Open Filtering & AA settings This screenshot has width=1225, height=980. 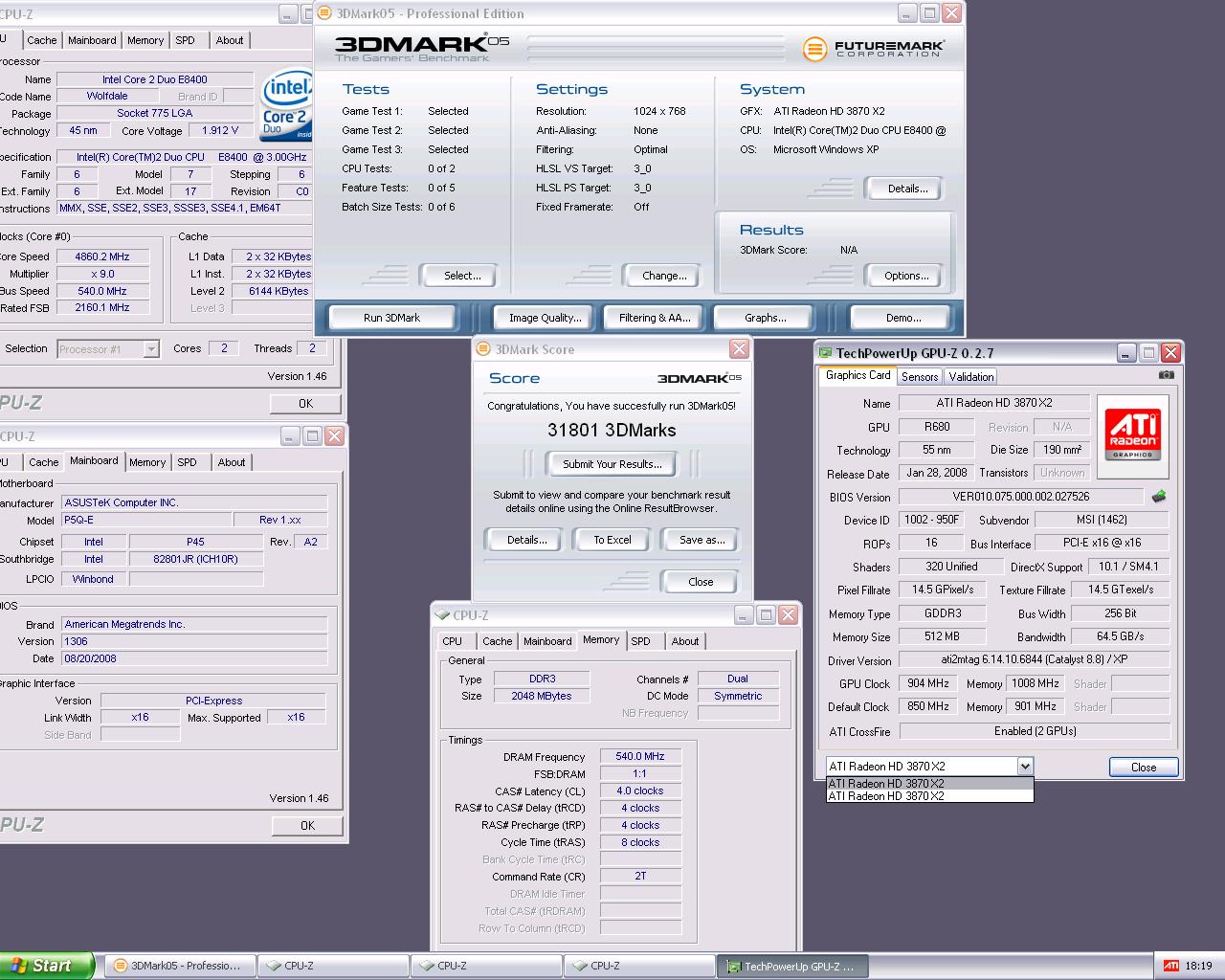coord(655,318)
